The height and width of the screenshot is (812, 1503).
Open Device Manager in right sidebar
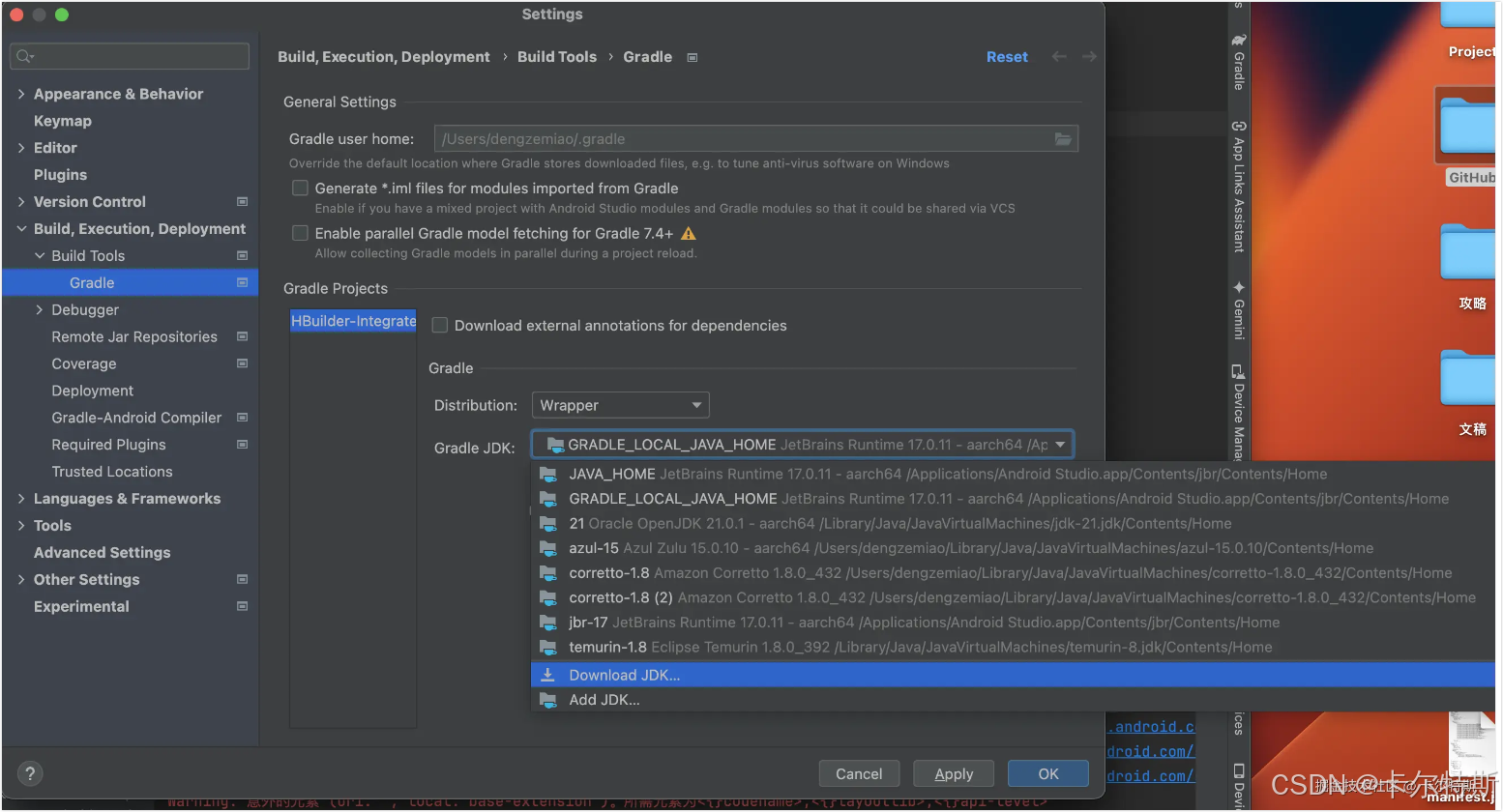(x=1238, y=412)
